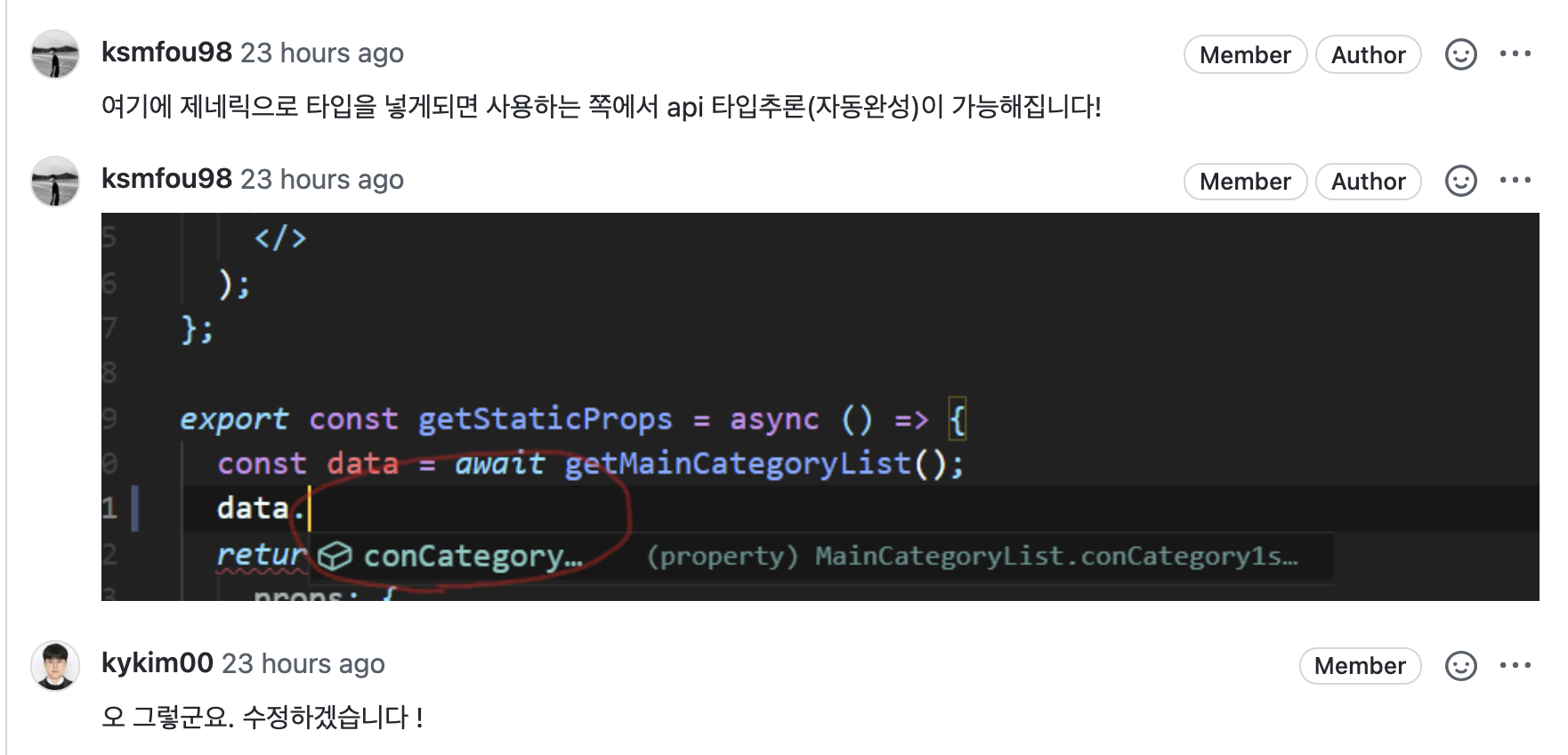The width and height of the screenshot is (1568, 755).
Task: Open the timestamp permalink on ksmfou98's 제네릭 comment
Action: 322,53
